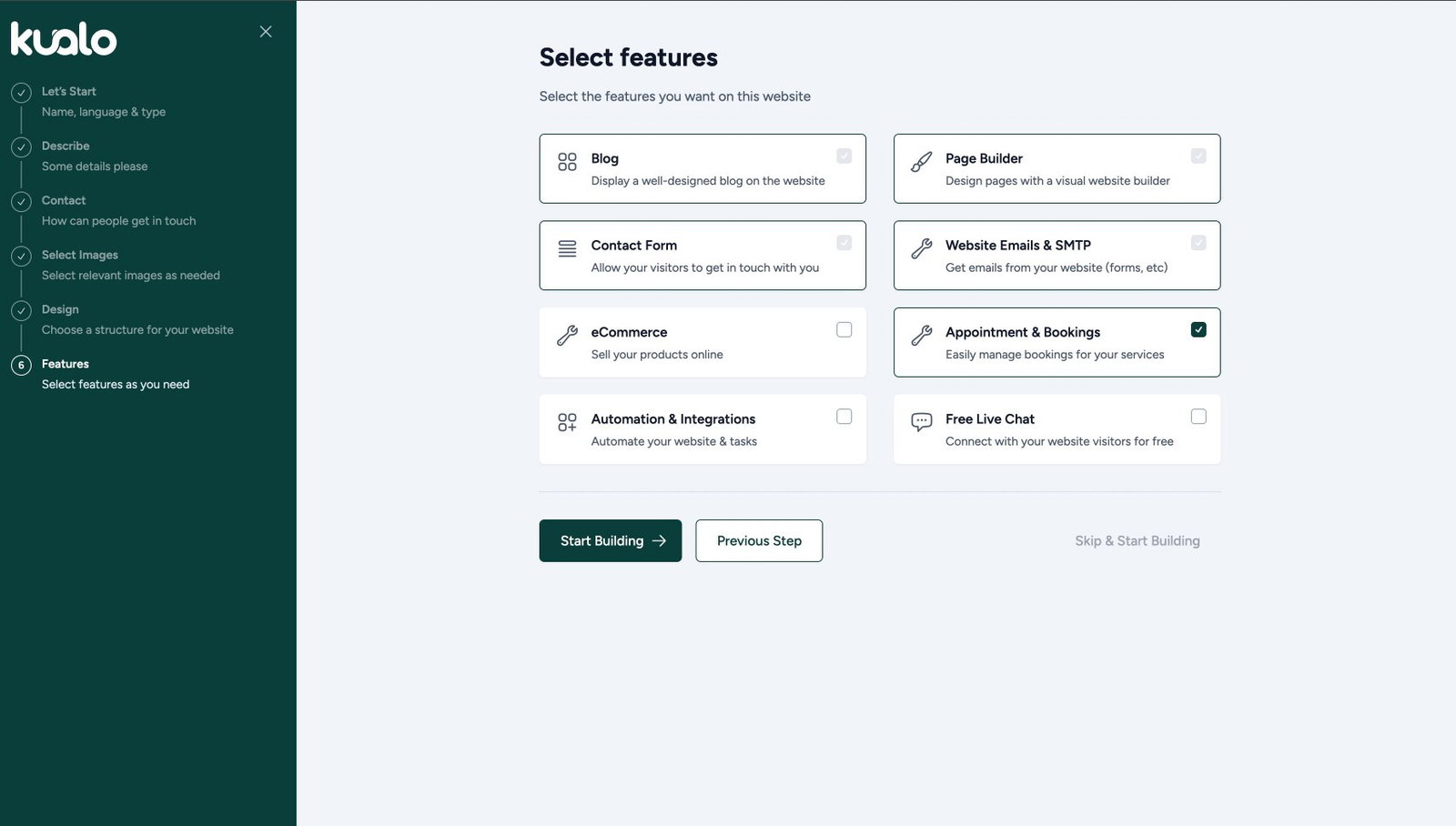Screen dimensions: 1456x826
Task: Click 'Connect with your website visitors for free'
Action: click(1059, 441)
